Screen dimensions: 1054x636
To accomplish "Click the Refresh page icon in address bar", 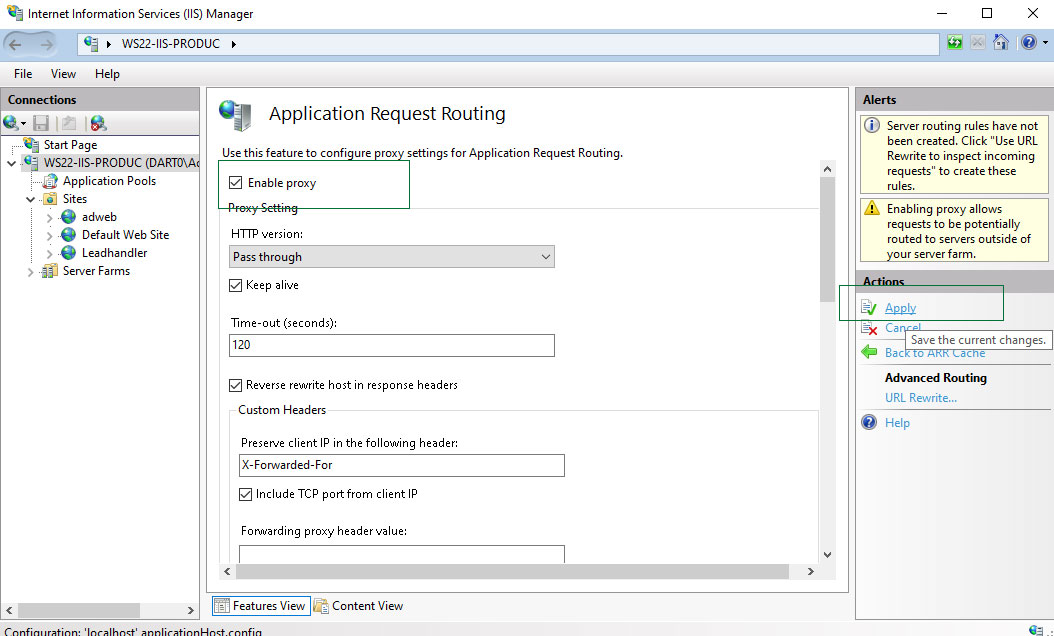I will (x=955, y=43).
